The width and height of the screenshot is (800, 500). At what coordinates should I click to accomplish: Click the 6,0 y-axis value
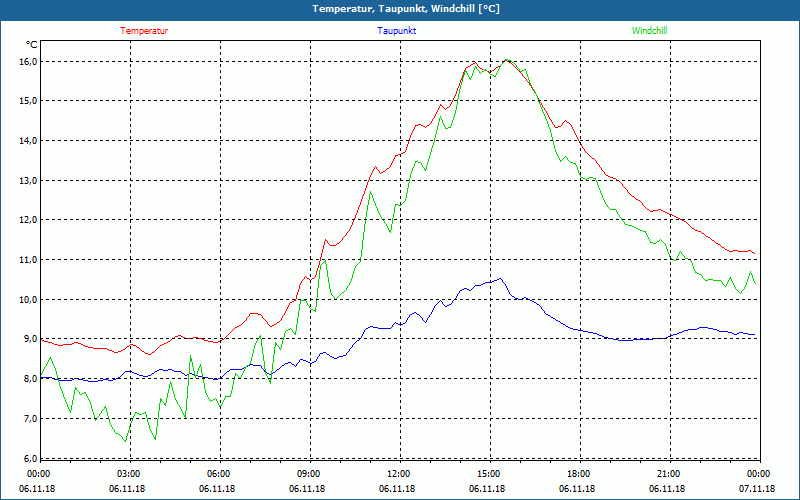(31, 458)
